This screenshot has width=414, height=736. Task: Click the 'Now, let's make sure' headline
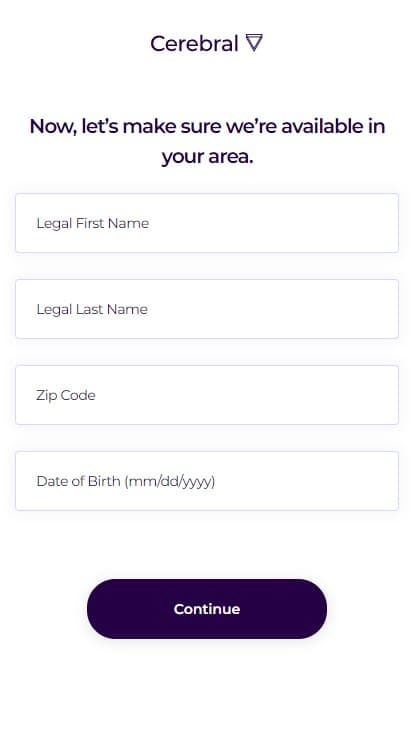[x=207, y=141]
